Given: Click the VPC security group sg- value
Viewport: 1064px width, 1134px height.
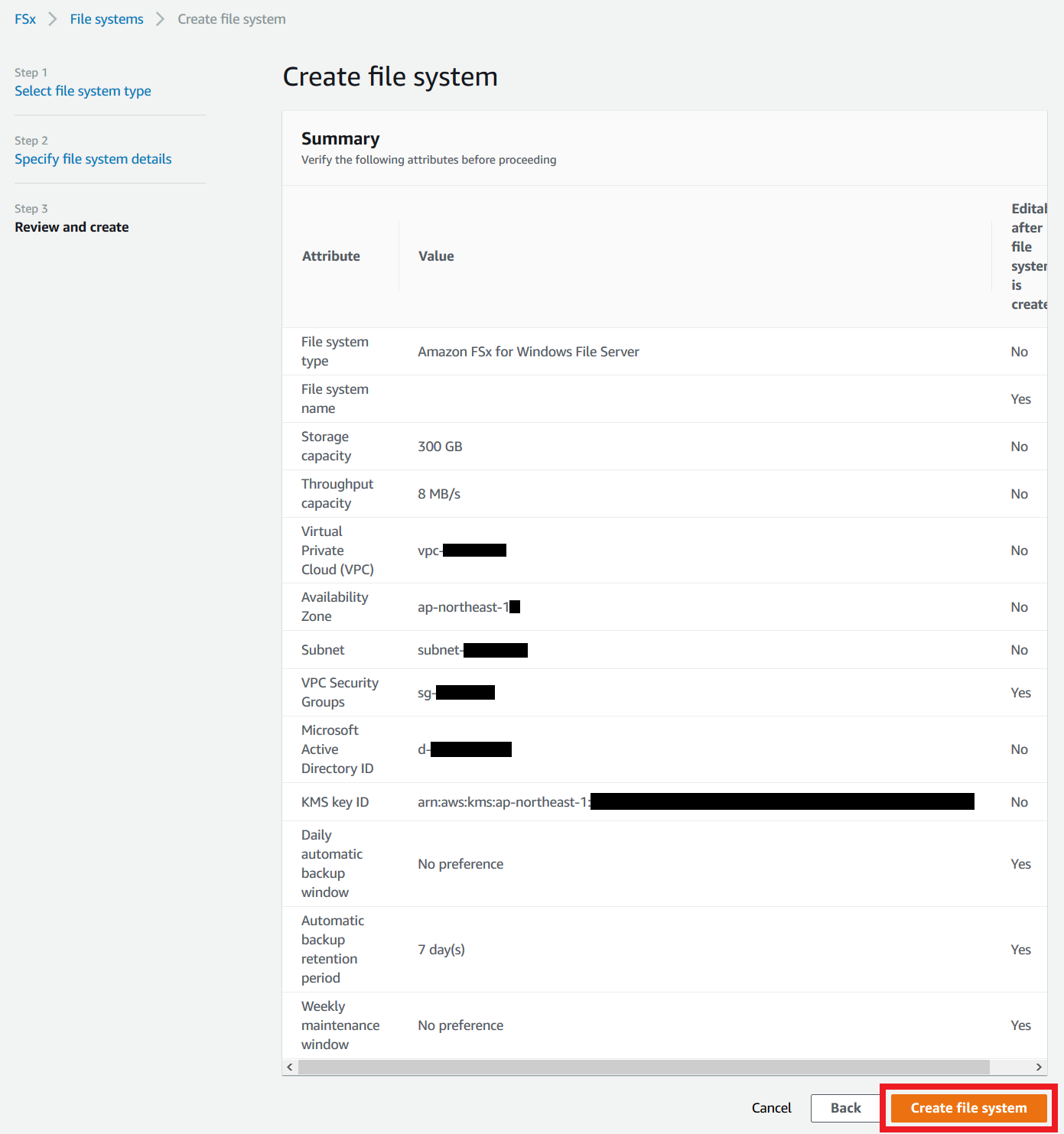Looking at the screenshot, I should 456,693.
